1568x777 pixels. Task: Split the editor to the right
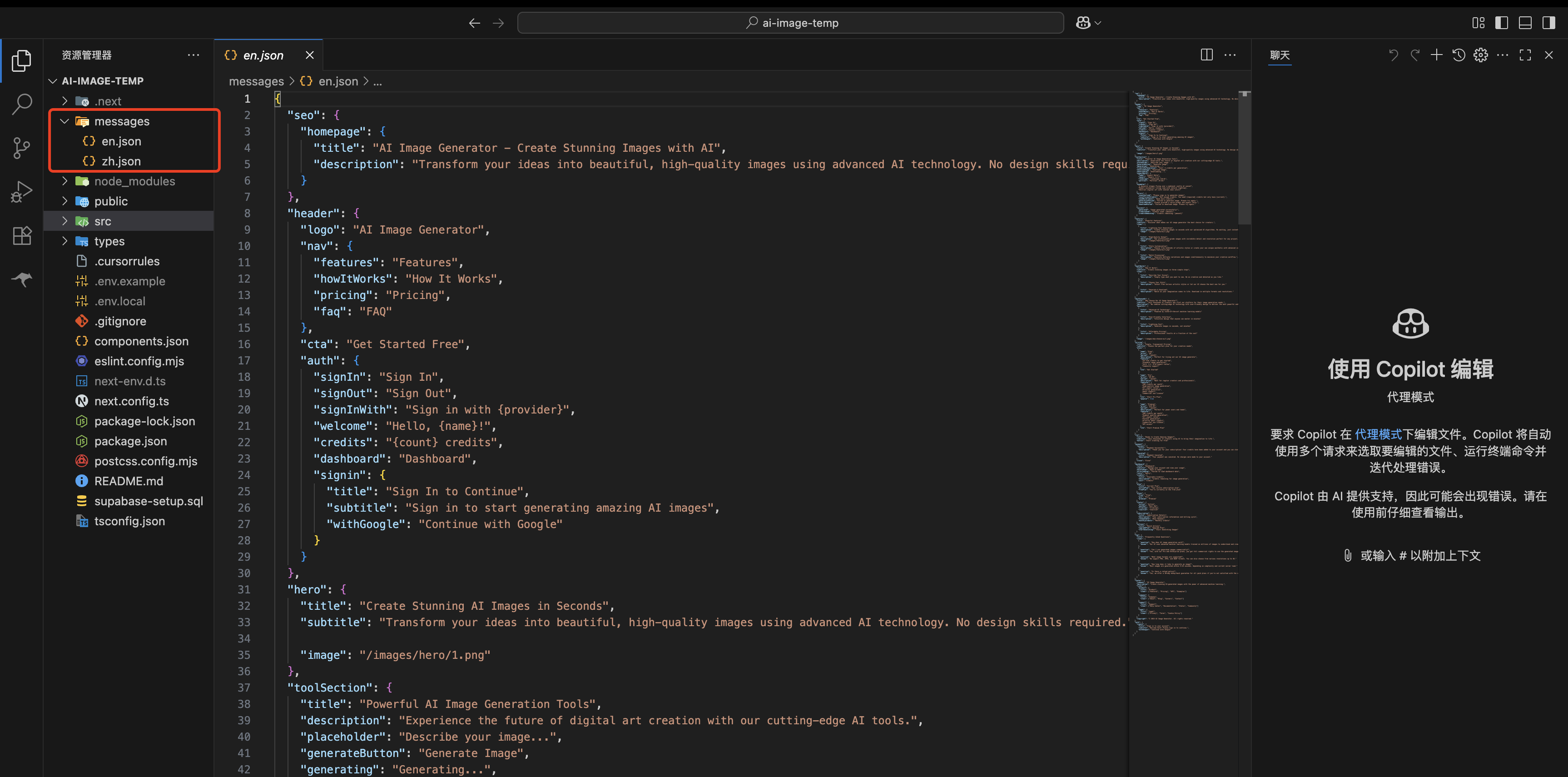click(x=1206, y=55)
